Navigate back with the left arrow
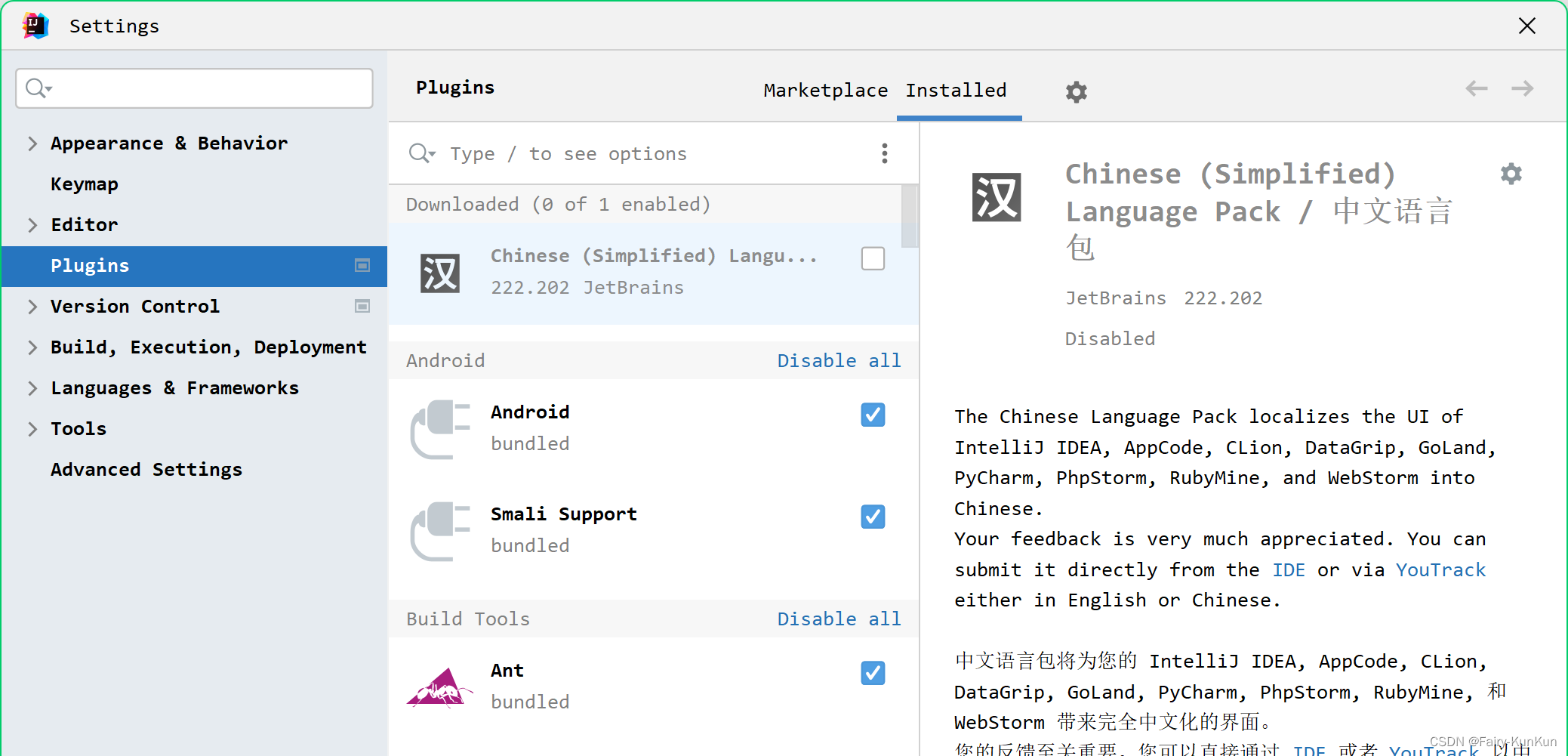Screen dimensions: 1568x756 point(1476,89)
